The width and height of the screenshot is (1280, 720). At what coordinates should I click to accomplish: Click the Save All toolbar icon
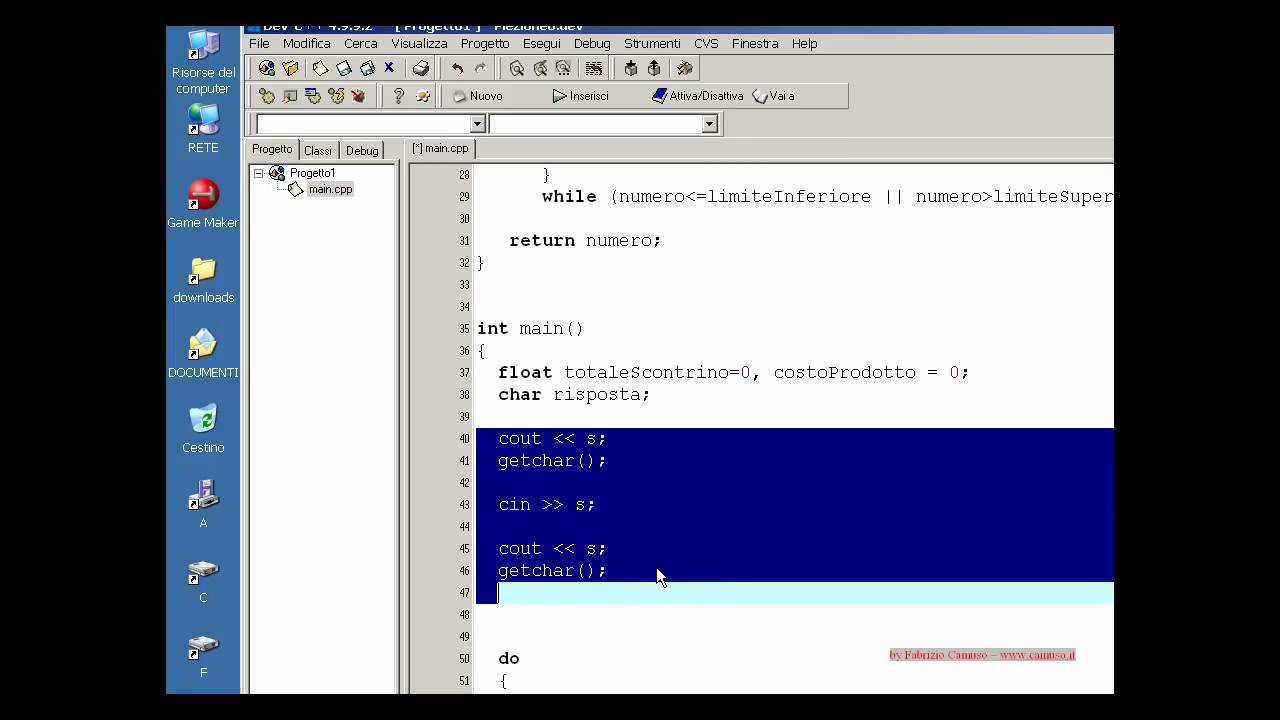(x=367, y=68)
